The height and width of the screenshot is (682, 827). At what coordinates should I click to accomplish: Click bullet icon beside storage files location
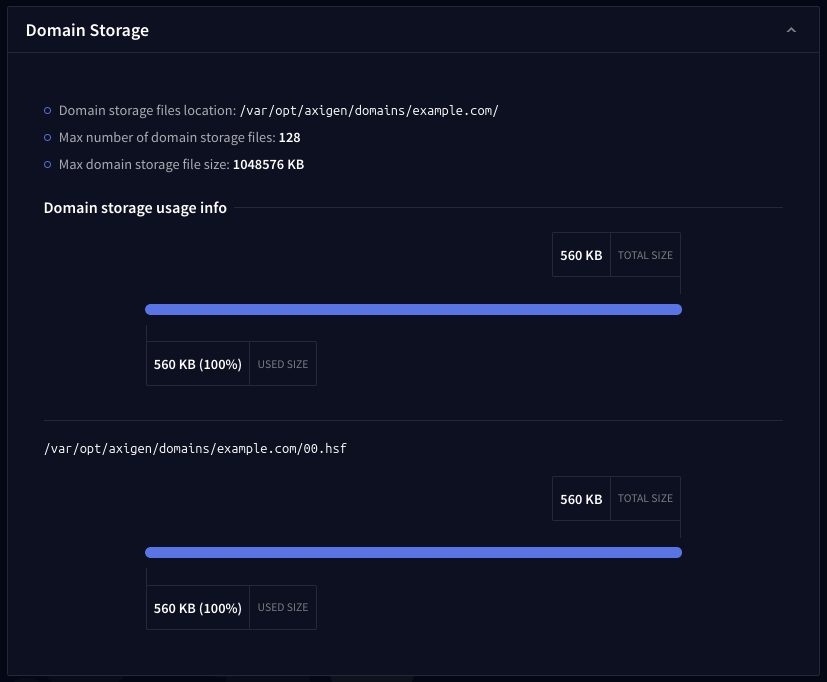pos(48,110)
